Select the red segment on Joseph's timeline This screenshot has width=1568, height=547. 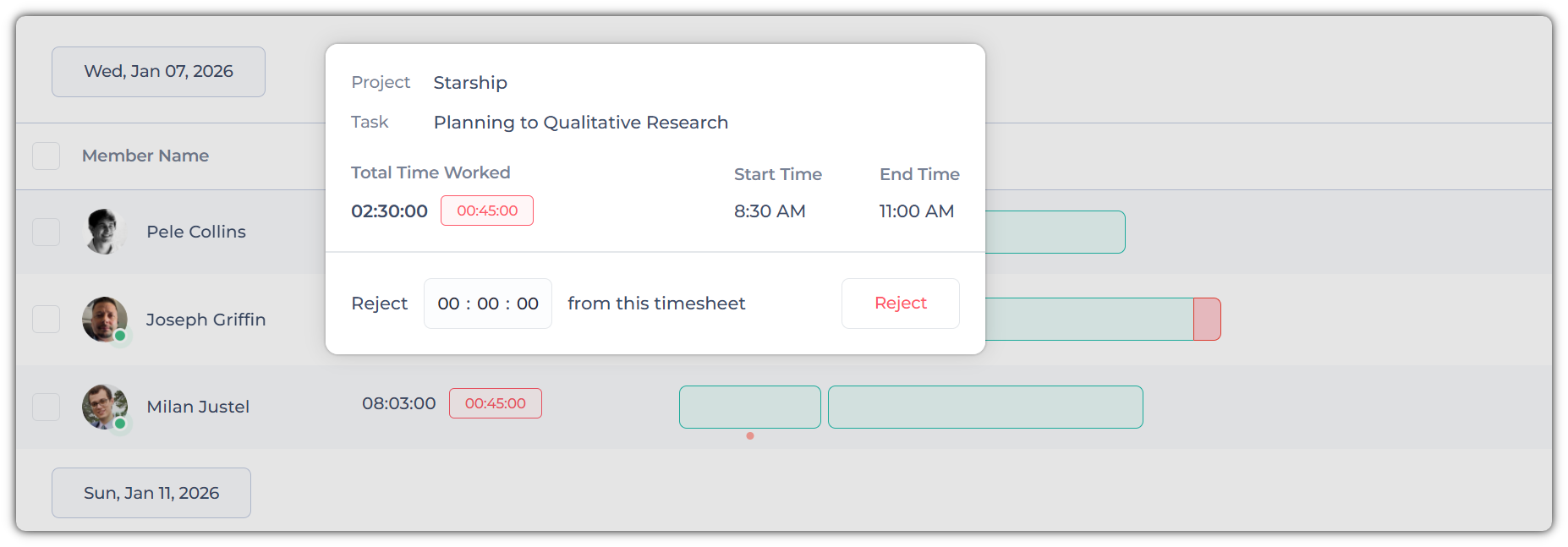(1207, 320)
